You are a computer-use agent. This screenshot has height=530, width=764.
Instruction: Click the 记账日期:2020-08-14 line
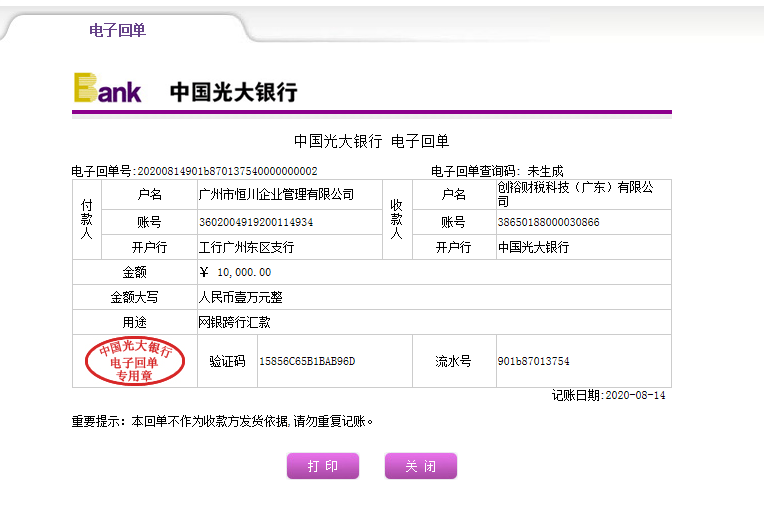pos(609,395)
